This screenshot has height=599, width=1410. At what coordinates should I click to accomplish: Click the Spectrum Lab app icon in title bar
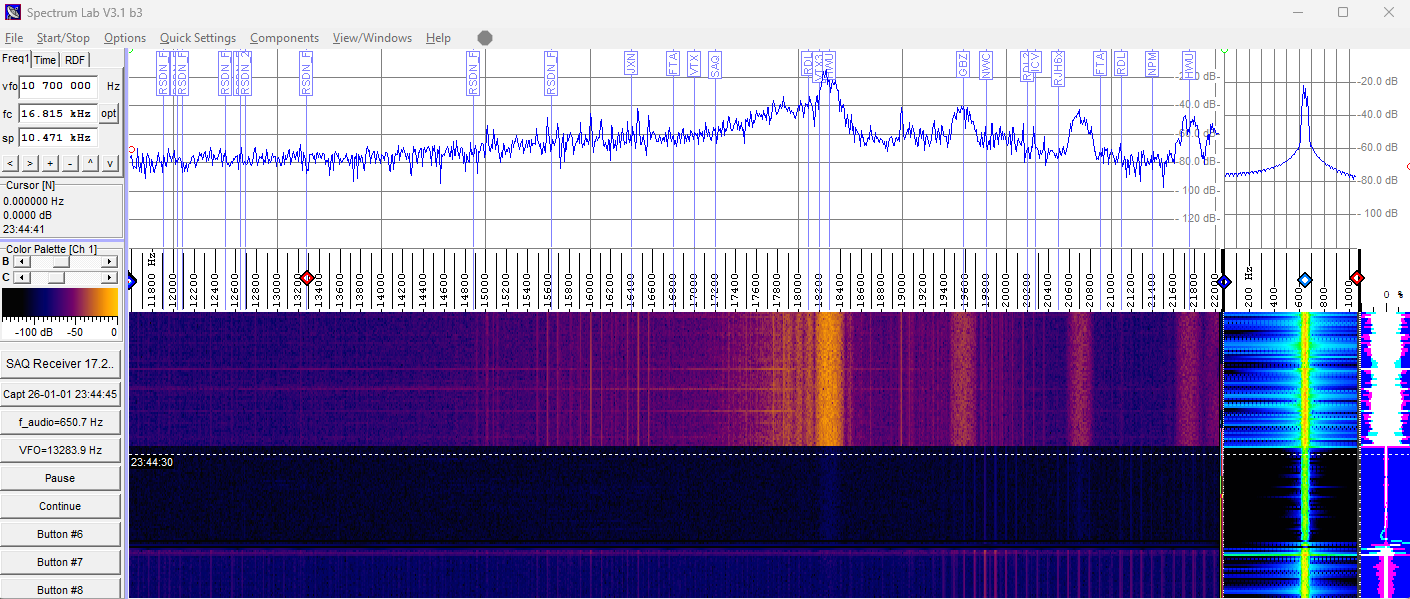point(13,12)
